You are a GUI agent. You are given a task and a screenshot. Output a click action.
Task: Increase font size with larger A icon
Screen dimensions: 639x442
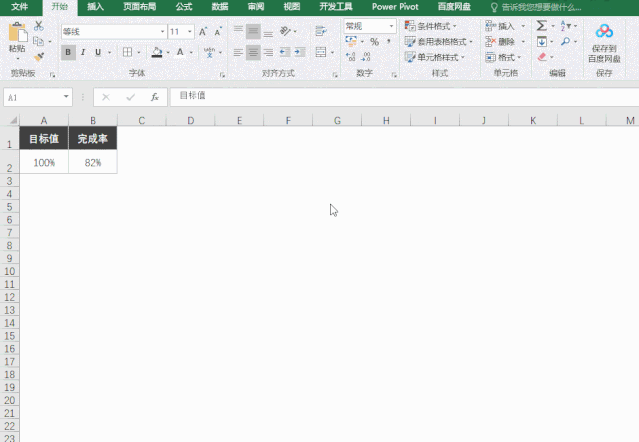click(x=203, y=32)
